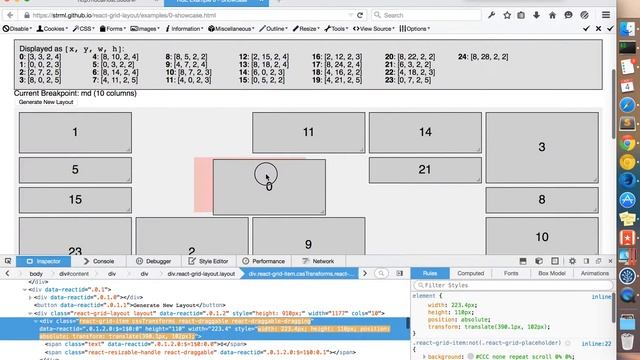This screenshot has height=360, width=640.
Task: Show bookmarks list clipboard icon
Action: click(521, 15)
